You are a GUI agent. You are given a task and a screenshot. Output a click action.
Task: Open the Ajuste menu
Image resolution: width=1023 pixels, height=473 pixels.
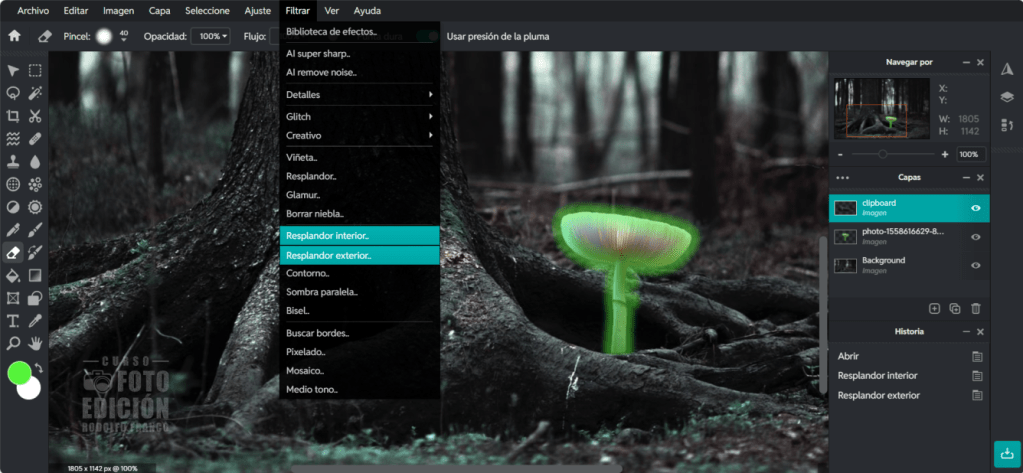pyautogui.click(x=257, y=11)
